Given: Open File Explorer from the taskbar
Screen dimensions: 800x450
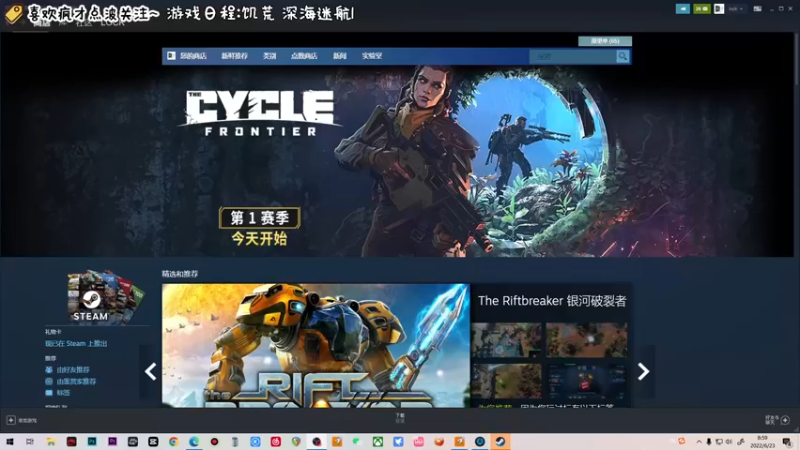Looking at the screenshot, I should pos(51,442).
